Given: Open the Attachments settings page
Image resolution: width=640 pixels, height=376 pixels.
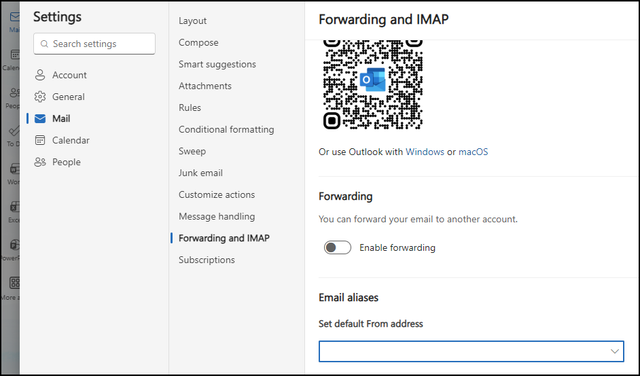Looking at the screenshot, I should 205,86.
